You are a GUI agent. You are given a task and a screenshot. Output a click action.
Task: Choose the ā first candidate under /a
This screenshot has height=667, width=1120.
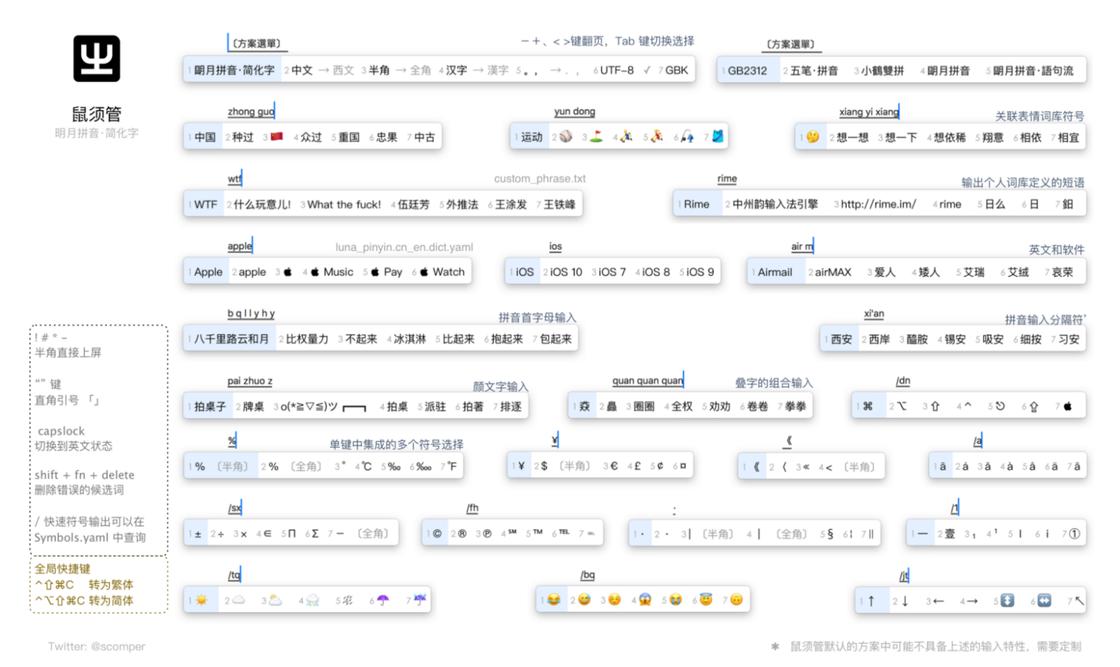coord(942,466)
